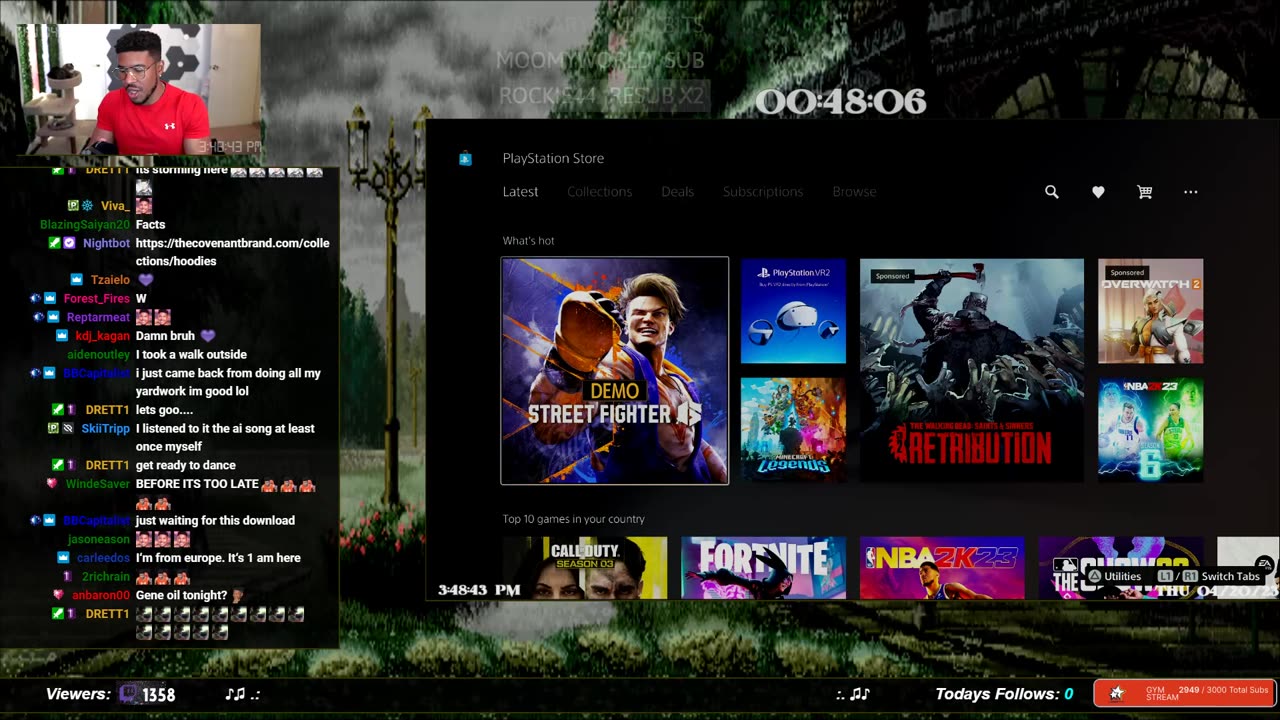Open the Street Fighter 6 Demo tile
This screenshot has height=720, width=1280.
click(x=615, y=371)
